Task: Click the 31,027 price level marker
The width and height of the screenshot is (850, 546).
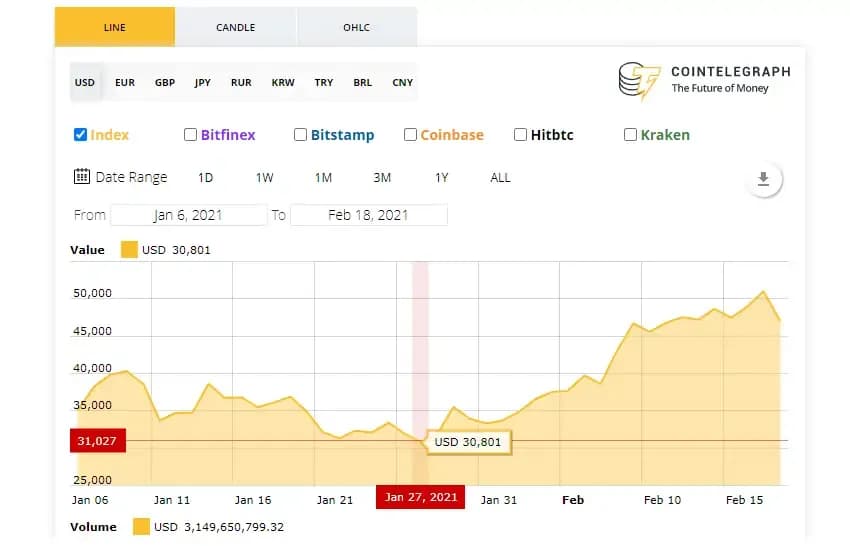Action: [98, 440]
